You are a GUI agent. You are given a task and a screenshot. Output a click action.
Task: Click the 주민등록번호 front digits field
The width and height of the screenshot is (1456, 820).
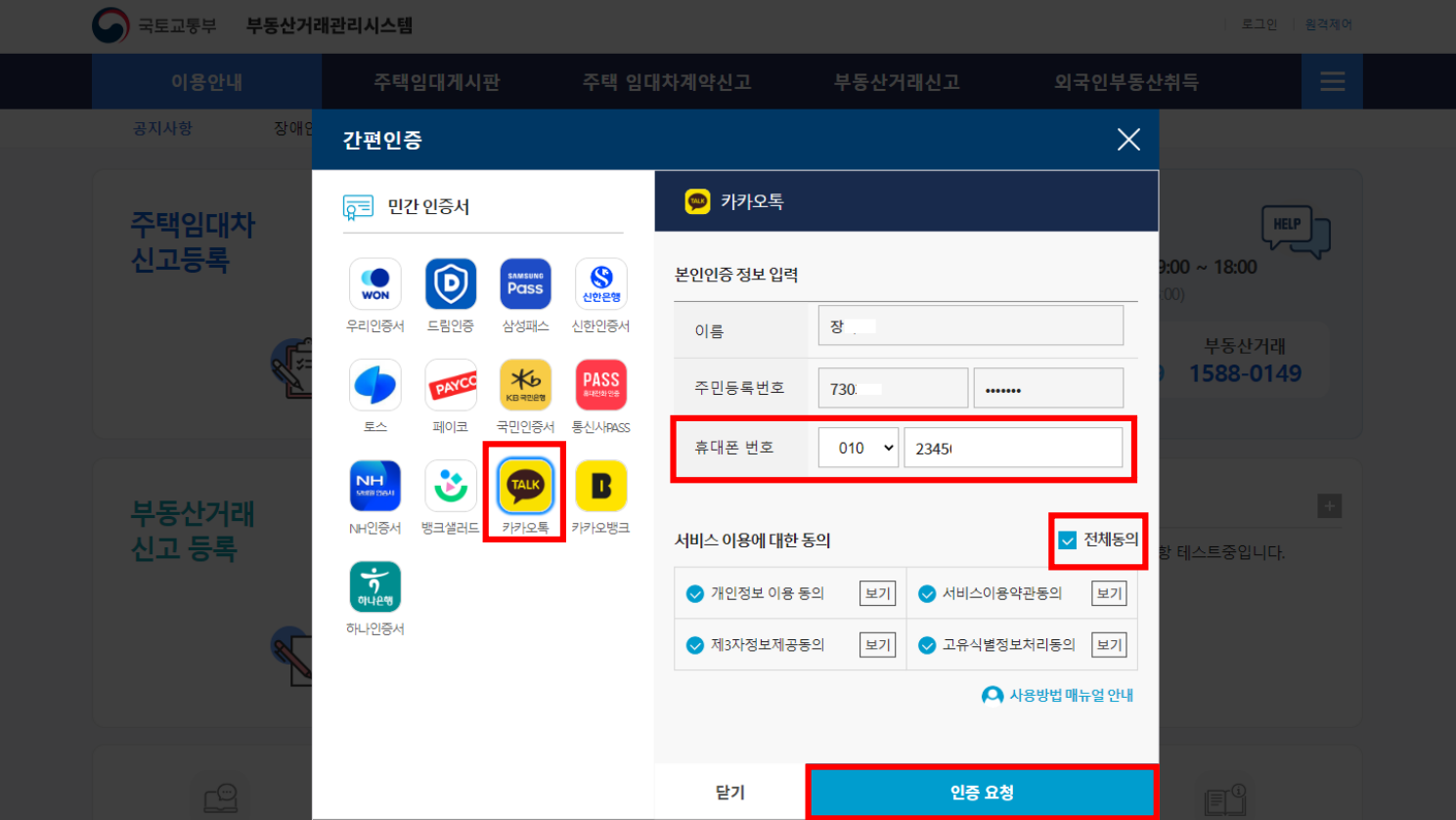[x=893, y=388]
